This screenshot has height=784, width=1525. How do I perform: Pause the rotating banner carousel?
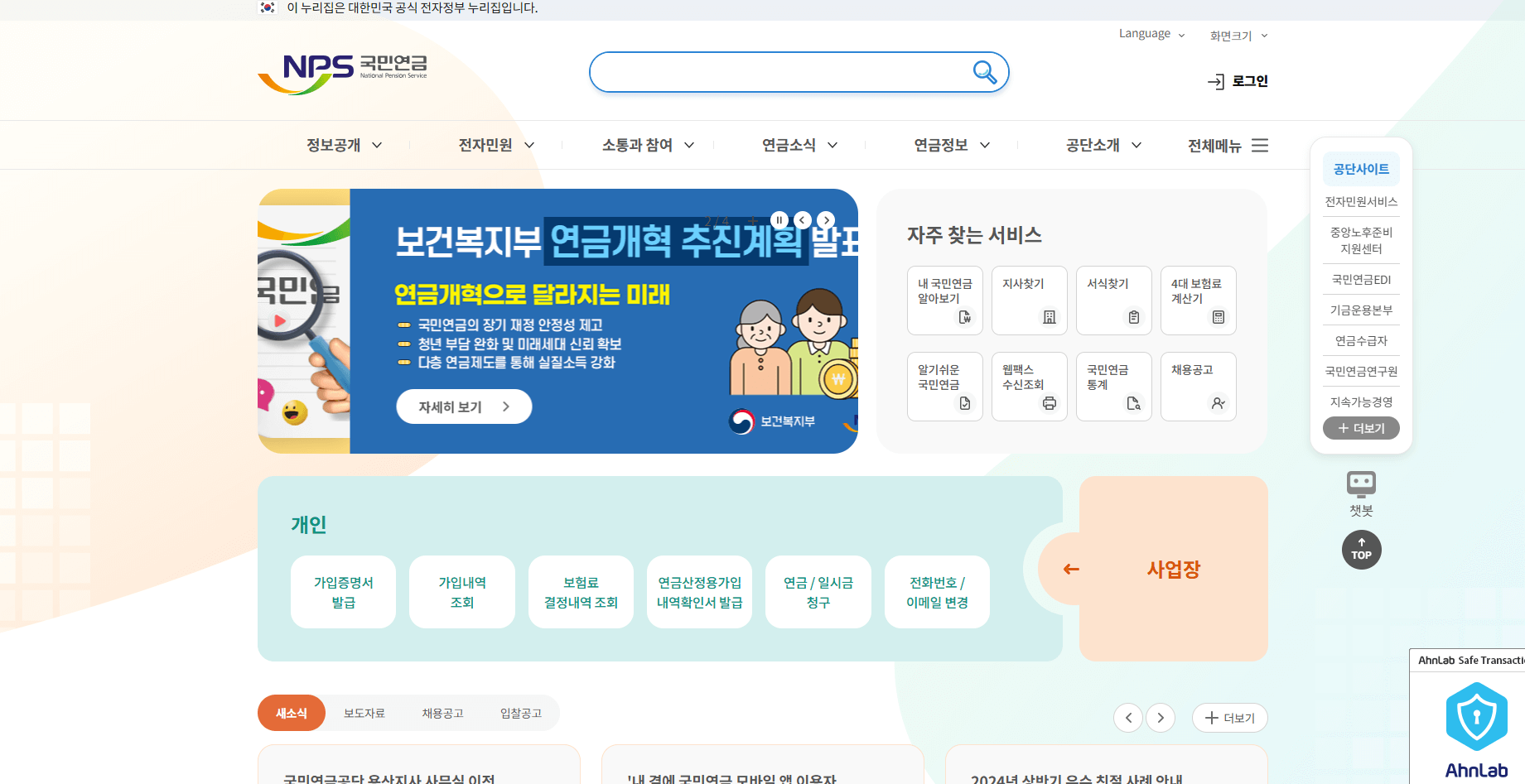[779, 219]
